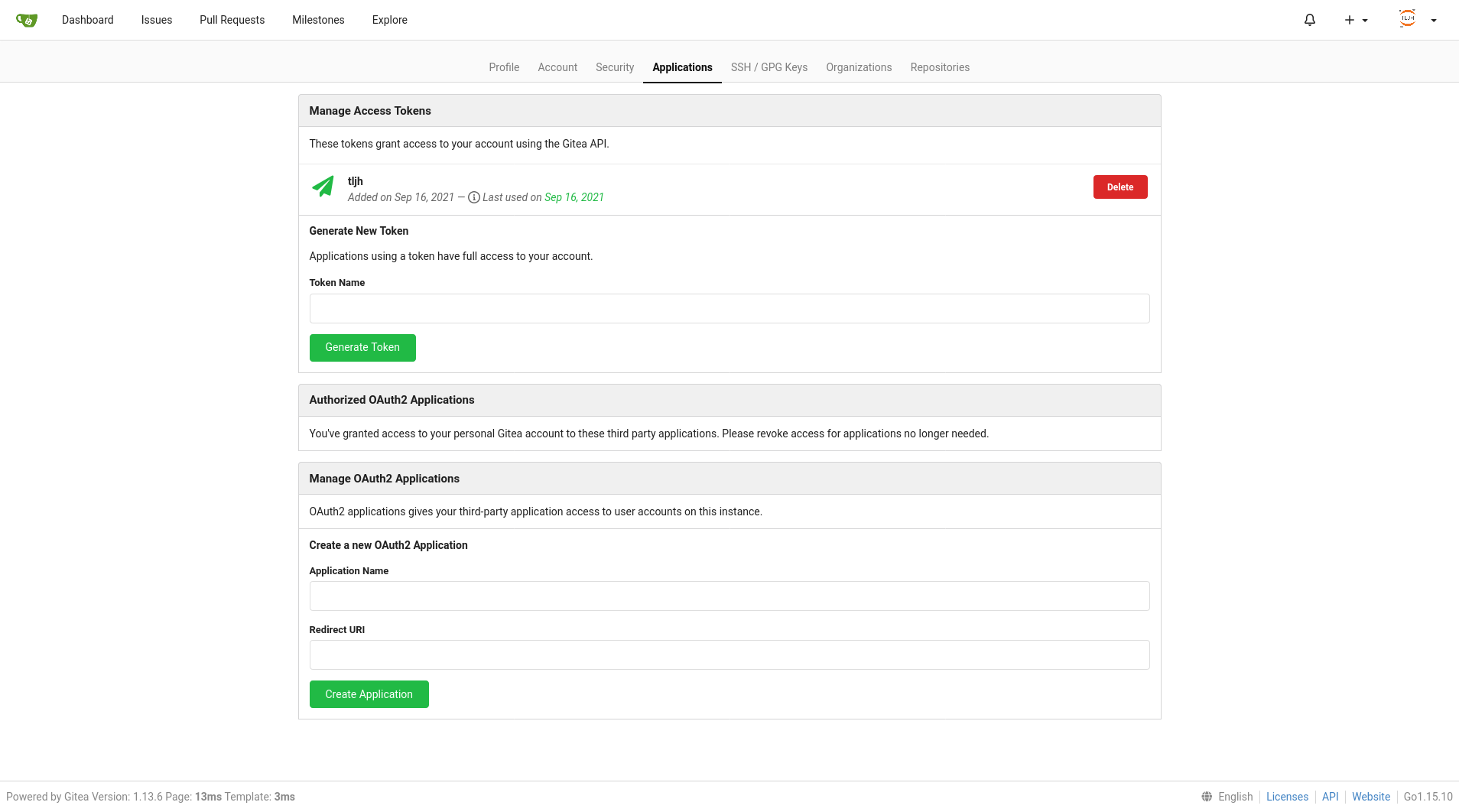Expand the plus create-new dropdown
The width and height of the screenshot is (1459, 812).
click(x=1355, y=20)
